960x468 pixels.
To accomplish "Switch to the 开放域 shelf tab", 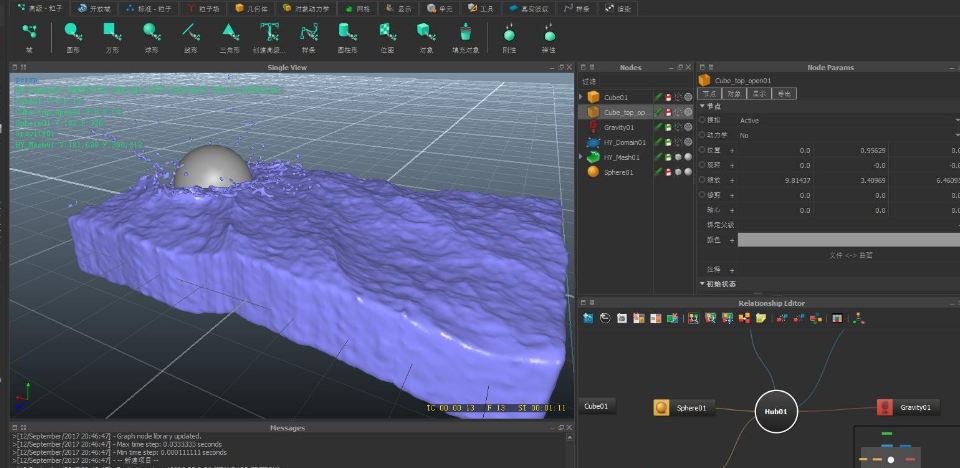I will point(95,9).
